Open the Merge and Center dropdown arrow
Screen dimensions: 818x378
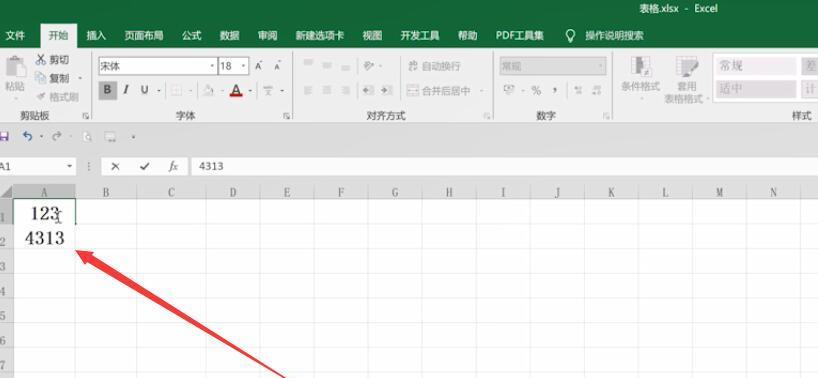[481, 91]
